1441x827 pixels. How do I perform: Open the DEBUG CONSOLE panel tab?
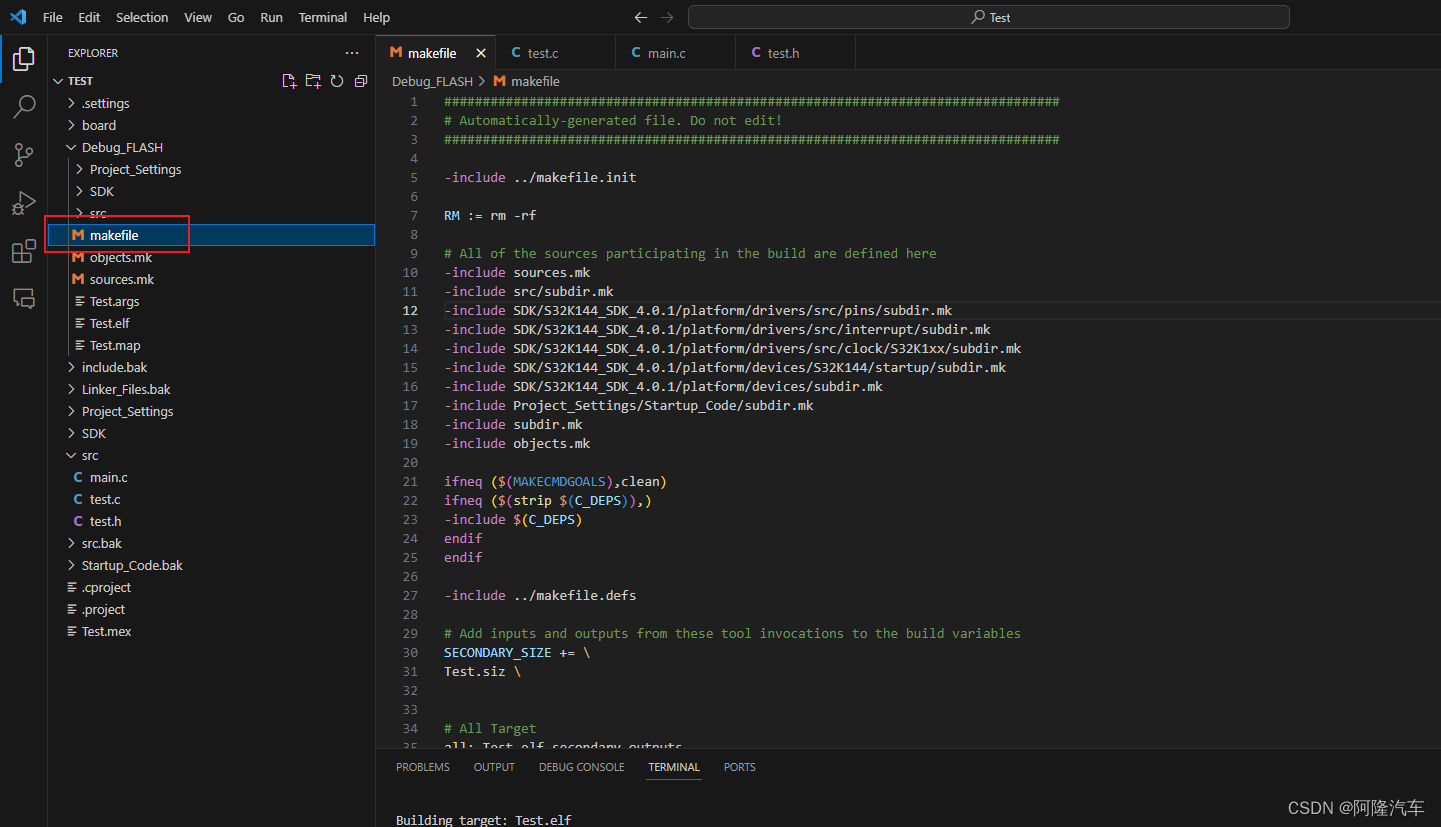pos(581,767)
